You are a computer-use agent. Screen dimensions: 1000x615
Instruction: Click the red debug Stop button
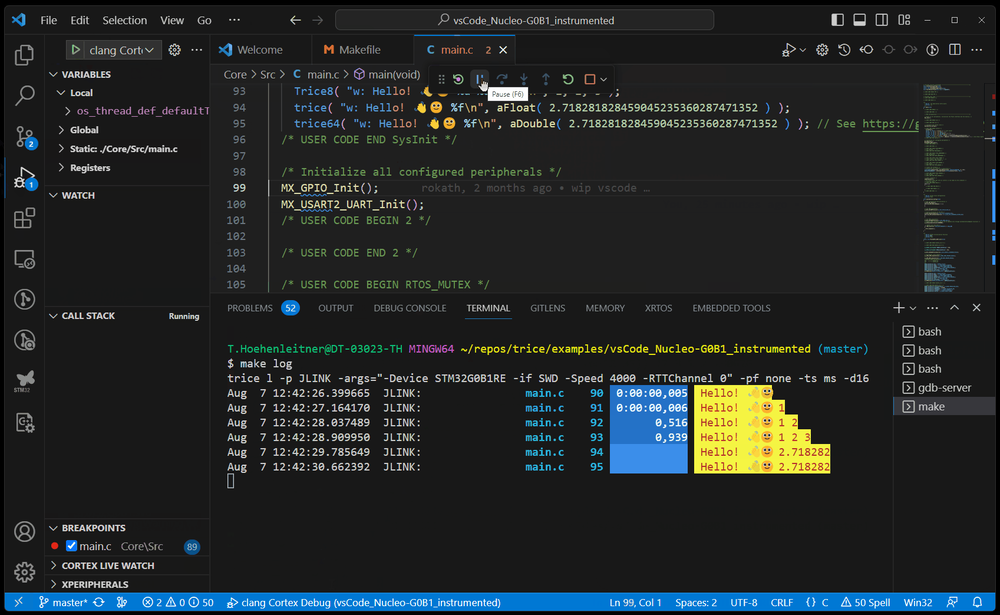(x=590, y=79)
